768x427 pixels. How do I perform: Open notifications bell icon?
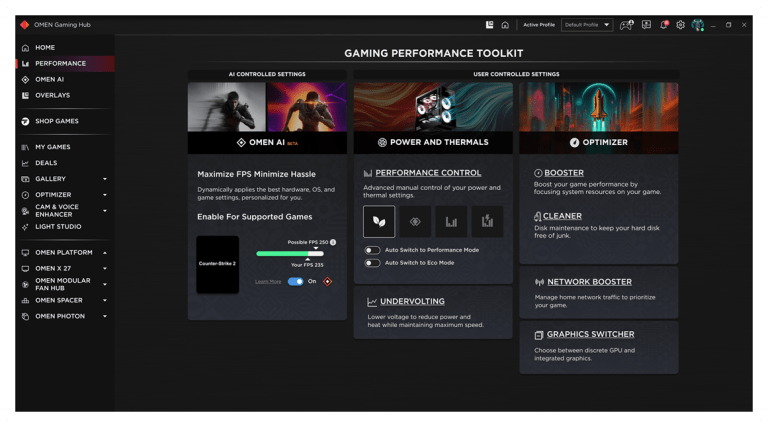tap(664, 24)
